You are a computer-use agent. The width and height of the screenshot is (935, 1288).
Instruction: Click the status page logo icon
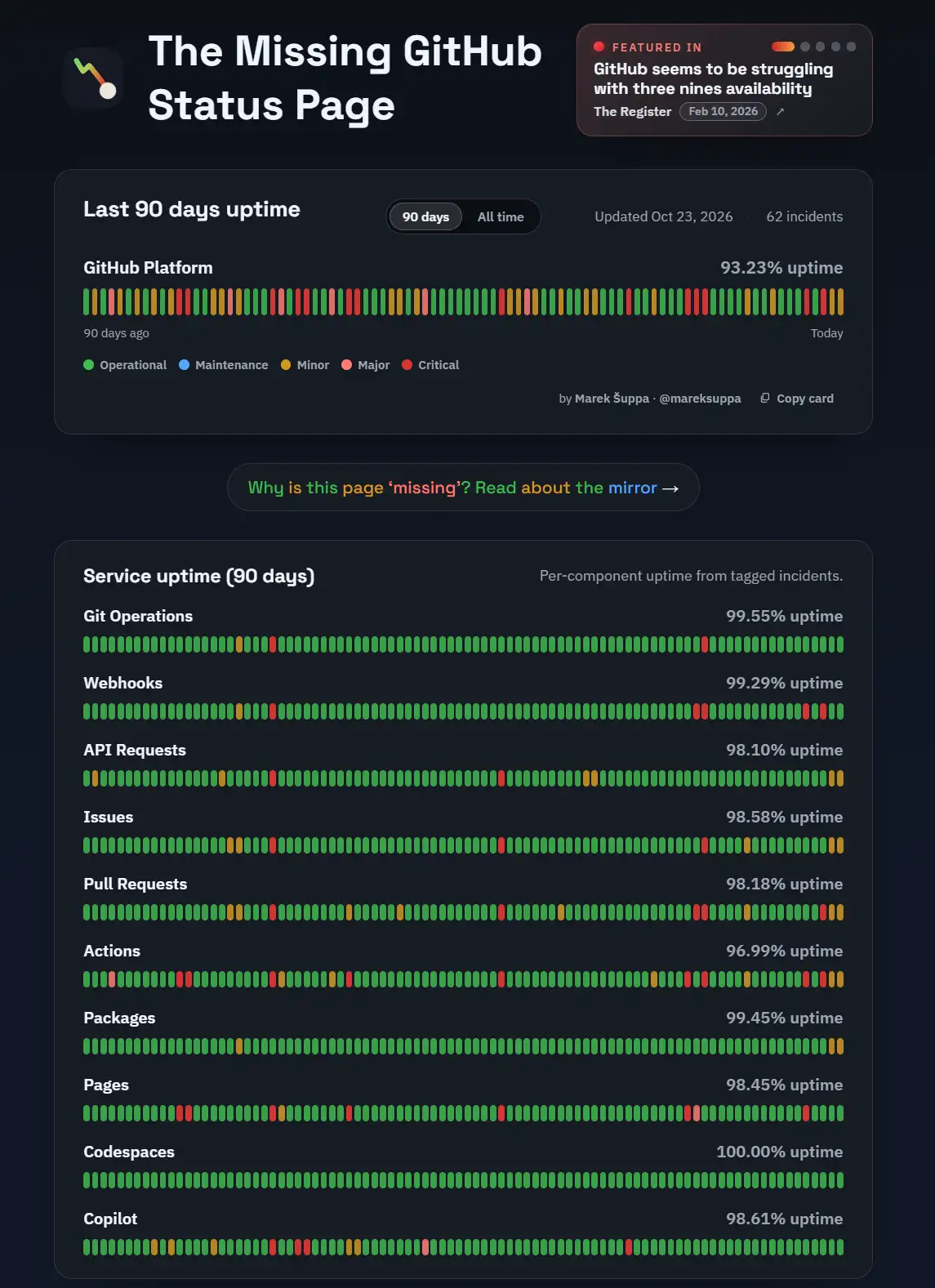[93, 78]
